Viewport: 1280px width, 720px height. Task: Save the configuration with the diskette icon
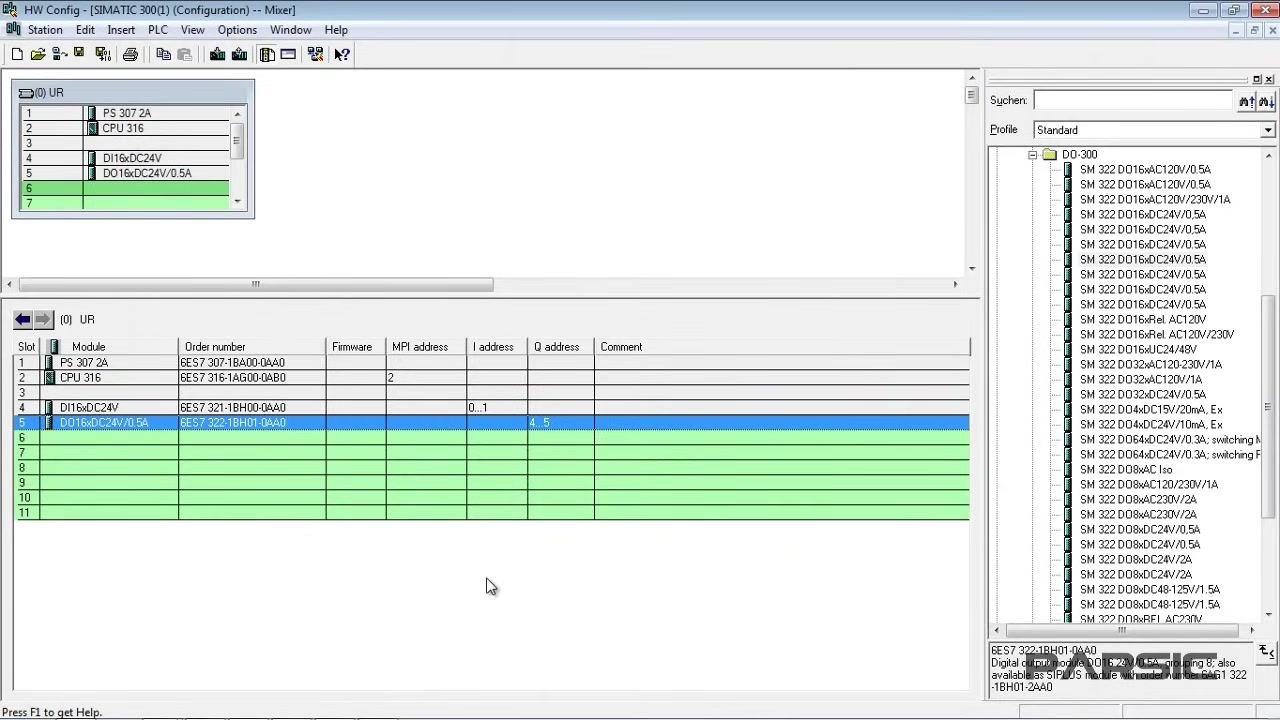79,54
